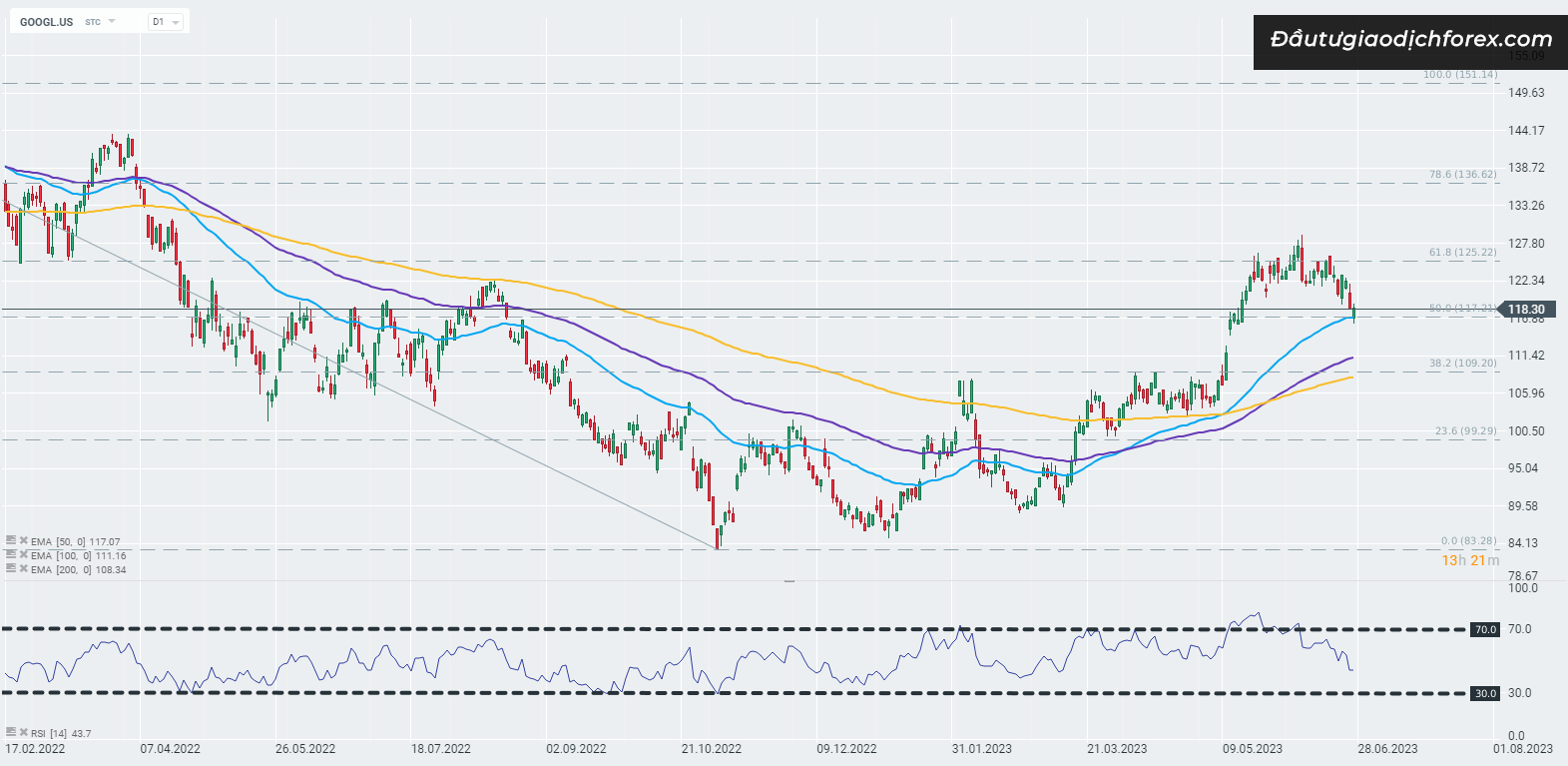Select Fibonacci 61.8 (125.22) level label
Image resolution: width=1568 pixels, height=766 pixels.
(x=1463, y=253)
